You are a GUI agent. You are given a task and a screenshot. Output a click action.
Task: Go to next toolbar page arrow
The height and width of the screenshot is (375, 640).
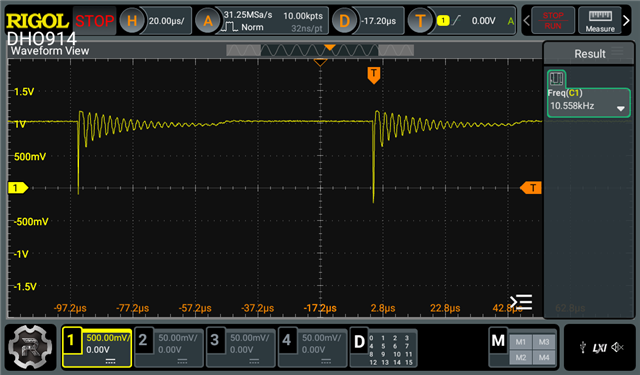627,20
